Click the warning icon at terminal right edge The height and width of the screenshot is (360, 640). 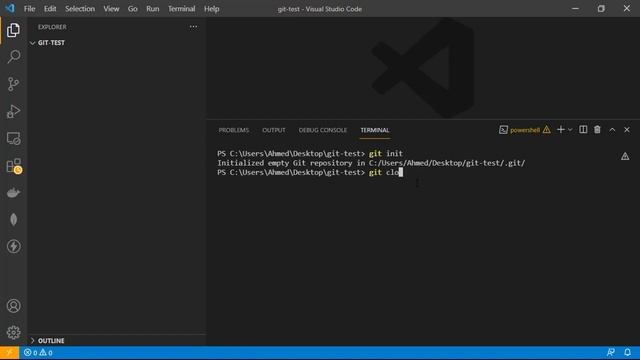click(x=625, y=156)
